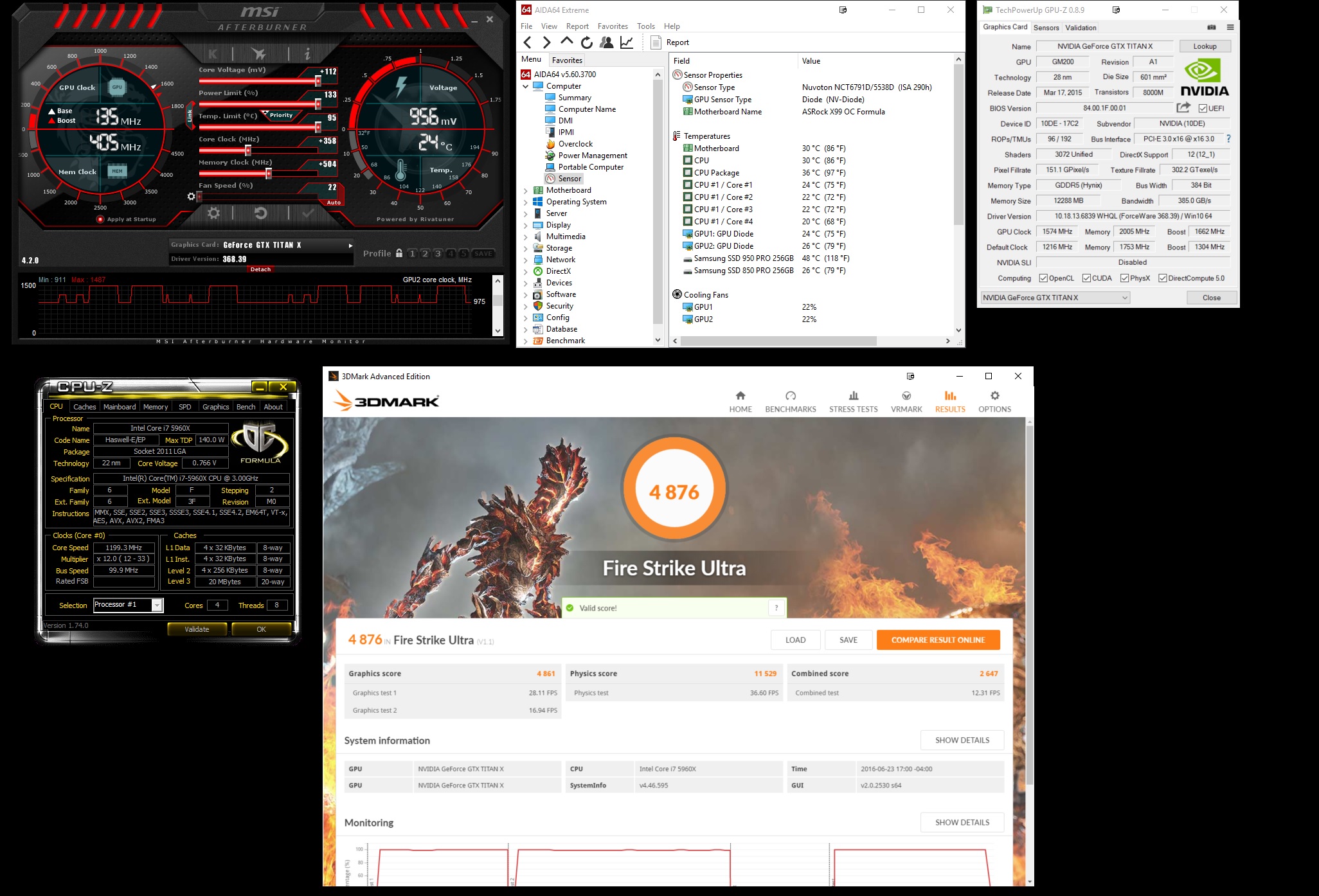
Task: Click the Validate button in CPU-Z
Action: (x=197, y=629)
